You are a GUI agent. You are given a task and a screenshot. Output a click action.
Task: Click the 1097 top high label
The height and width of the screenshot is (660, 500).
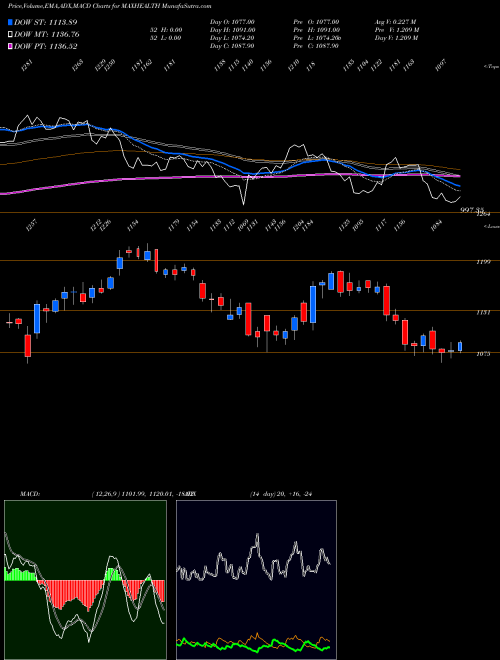coord(440,65)
